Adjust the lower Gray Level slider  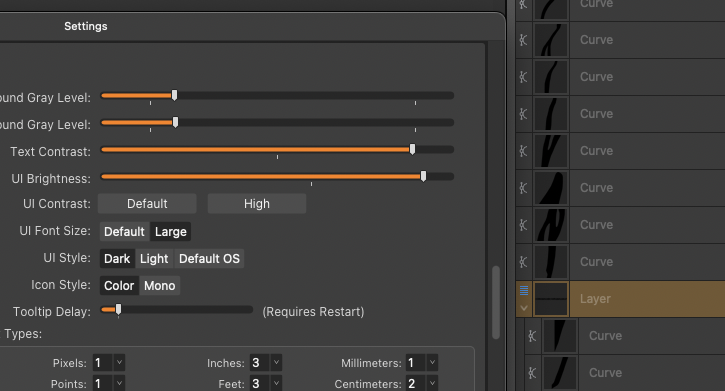[x=175, y=122]
